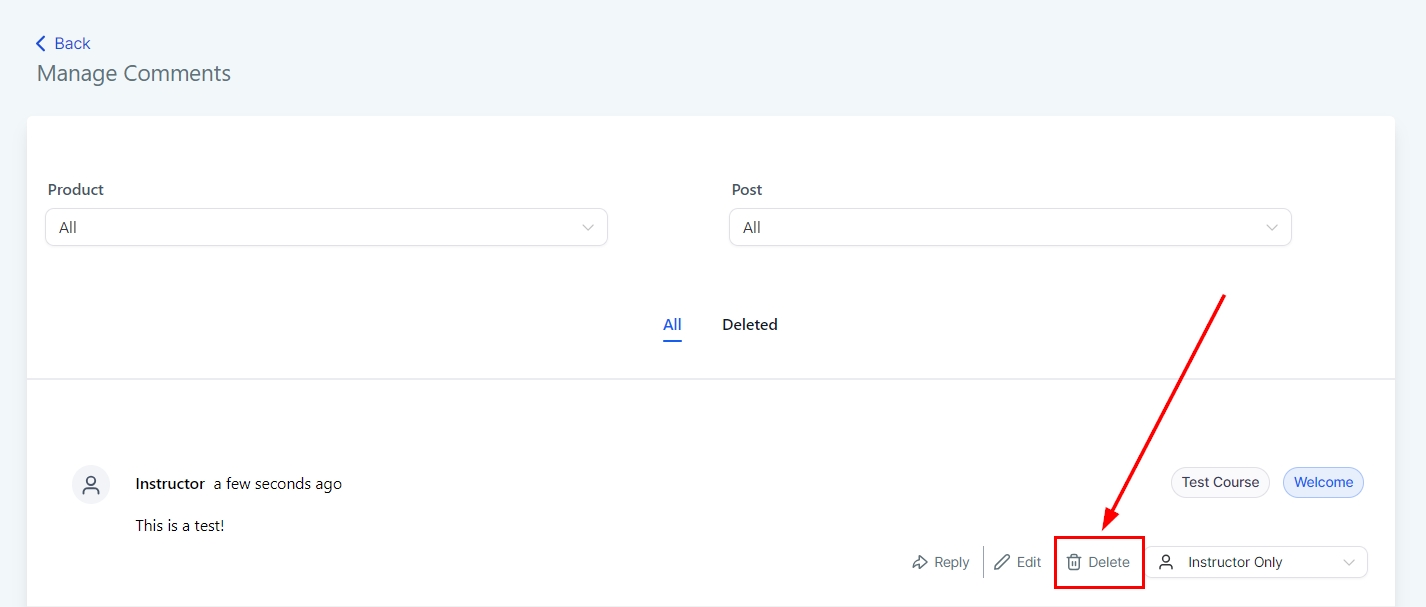Click the commenter's user avatar icon
This screenshot has width=1426, height=607.
pyautogui.click(x=91, y=485)
